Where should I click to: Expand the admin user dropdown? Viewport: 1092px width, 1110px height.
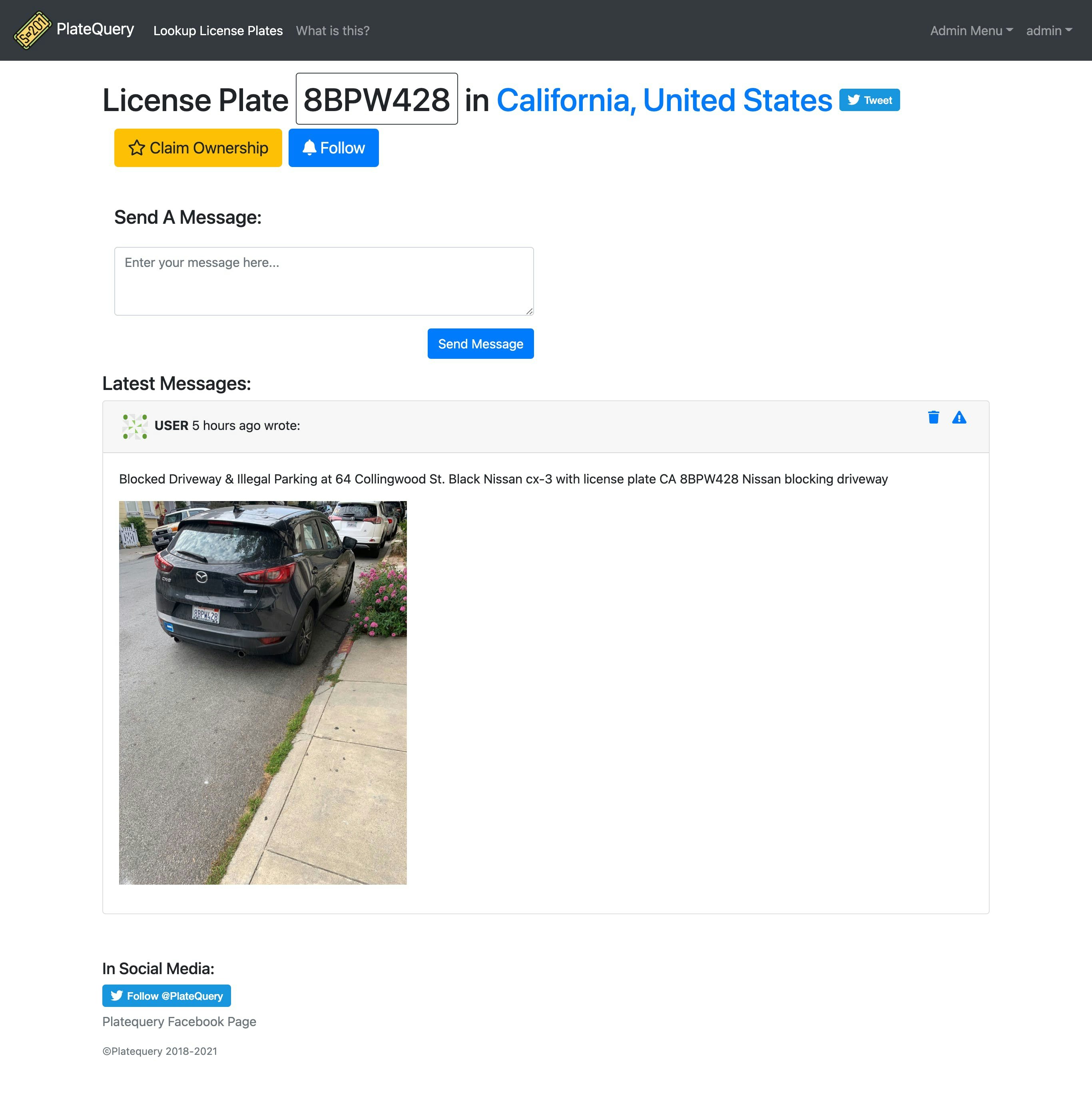coord(1049,30)
